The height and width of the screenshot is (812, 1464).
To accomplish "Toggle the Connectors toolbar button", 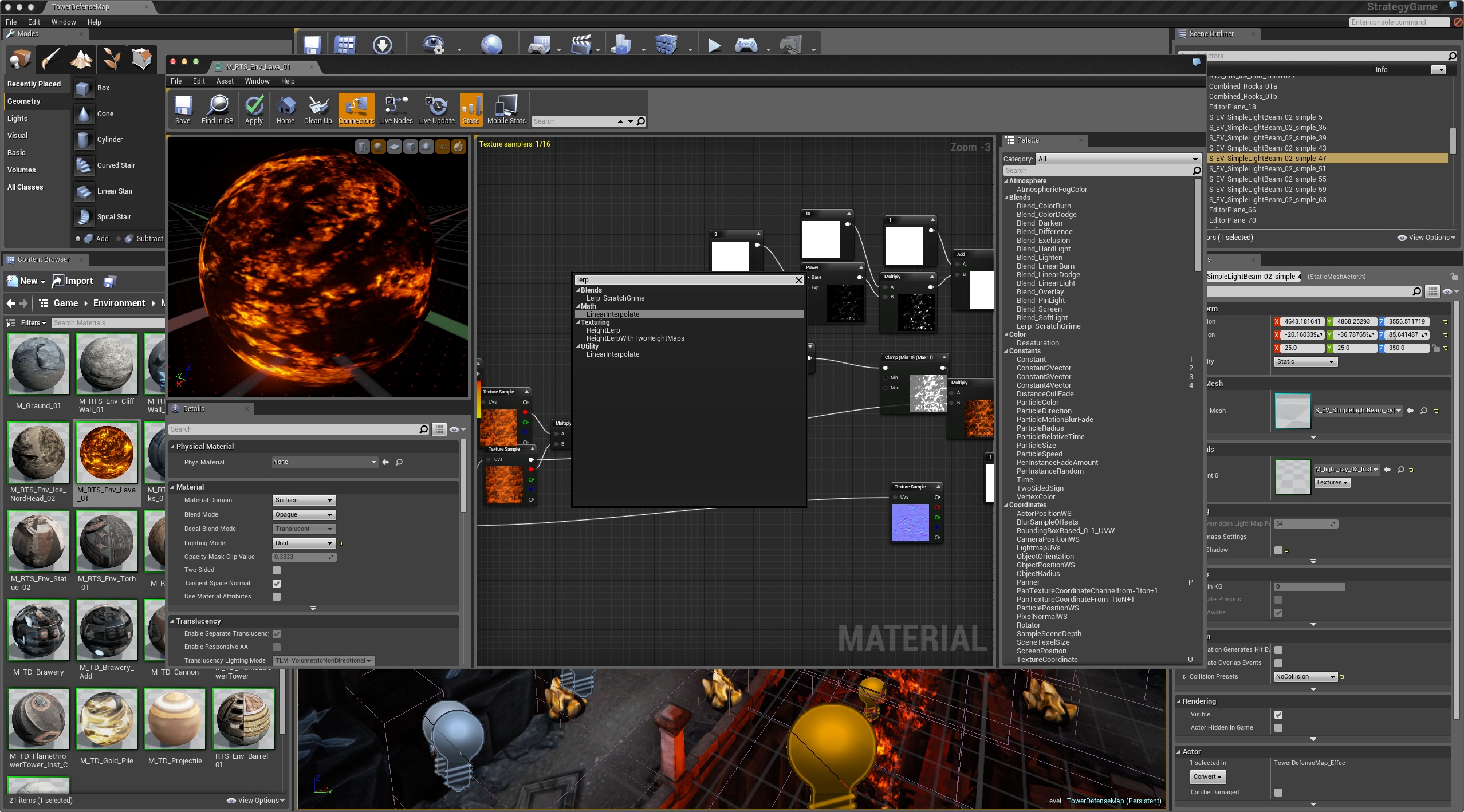I will pyautogui.click(x=356, y=109).
